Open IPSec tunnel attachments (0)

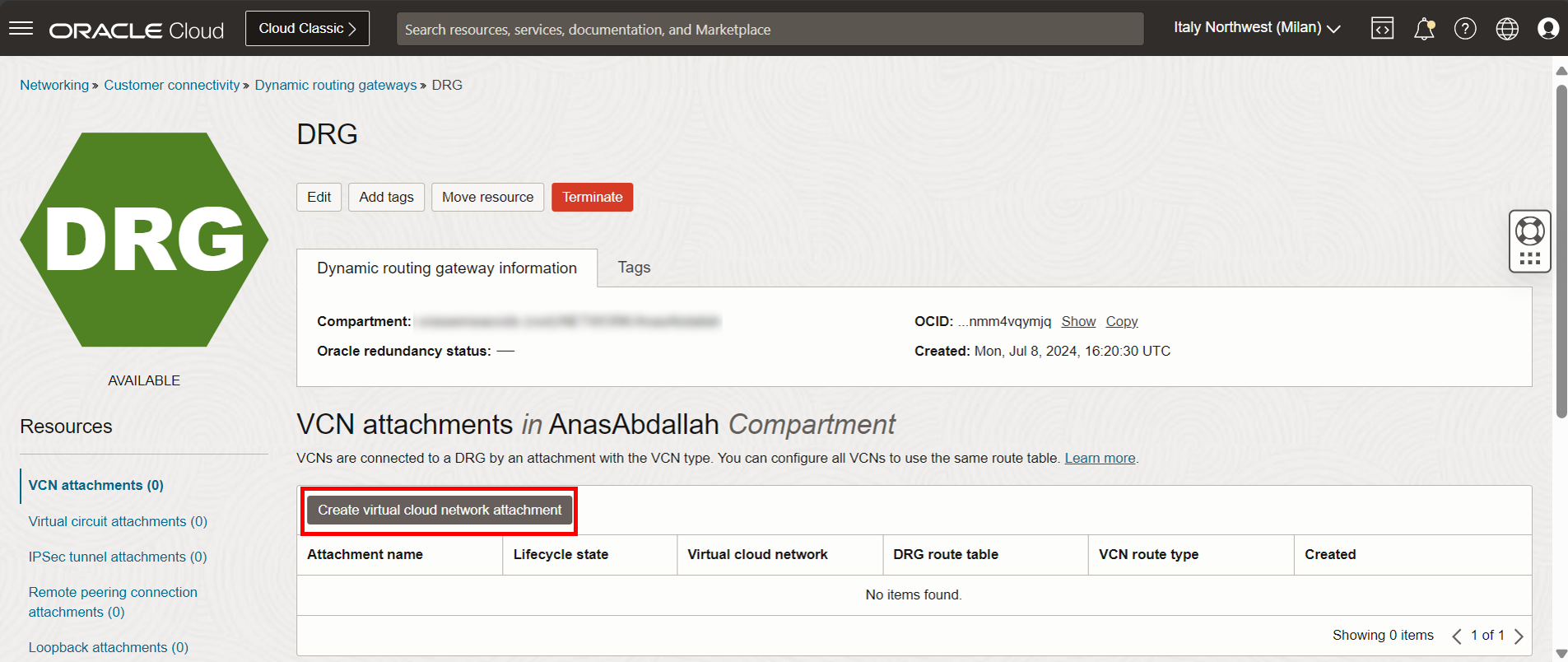point(118,557)
